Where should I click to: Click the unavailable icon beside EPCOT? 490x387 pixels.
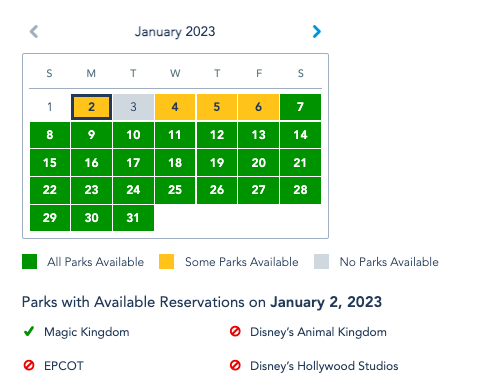pyautogui.click(x=29, y=365)
